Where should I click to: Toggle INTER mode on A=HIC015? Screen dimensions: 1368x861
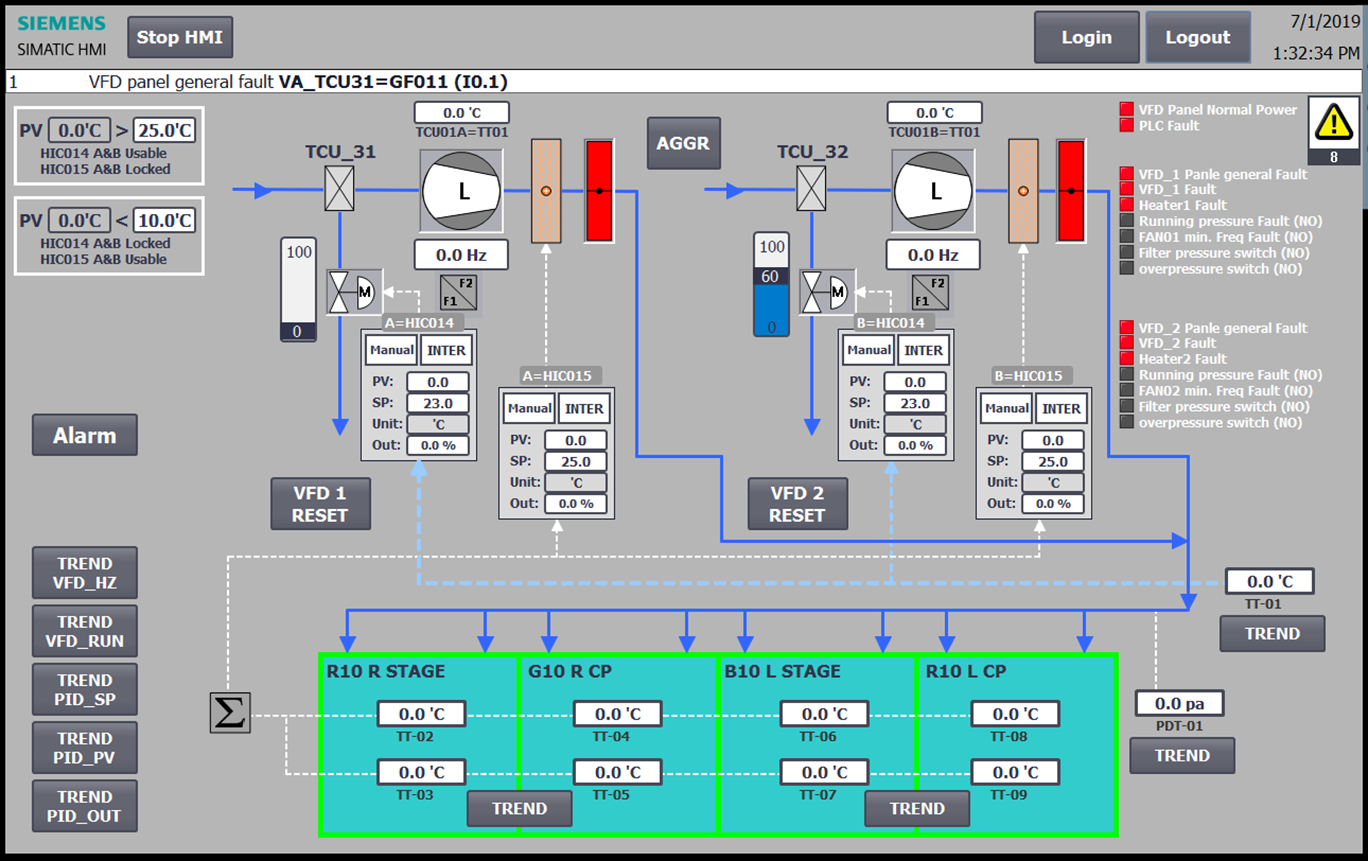click(x=584, y=408)
